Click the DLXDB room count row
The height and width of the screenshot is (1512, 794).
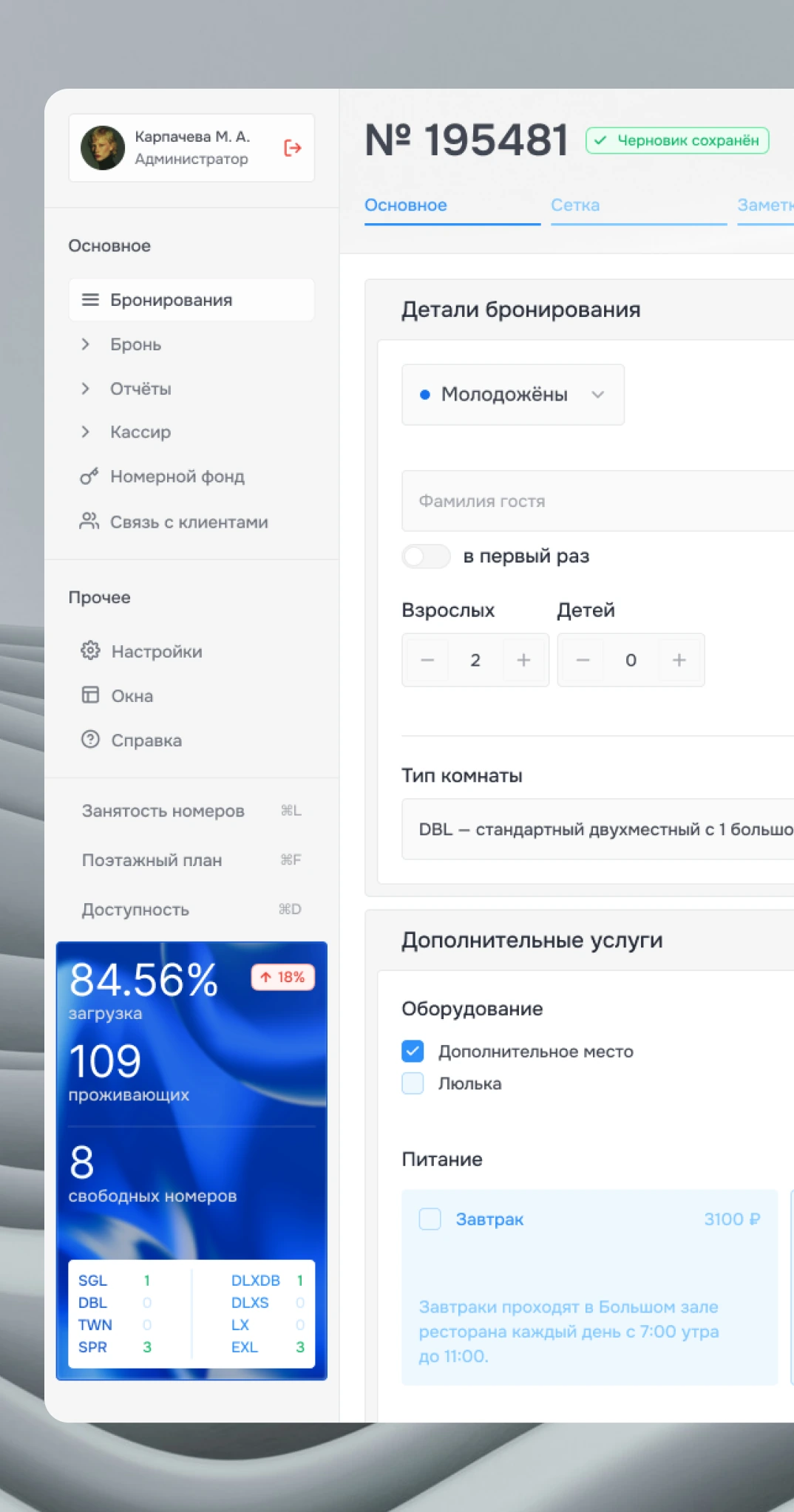[268, 1281]
